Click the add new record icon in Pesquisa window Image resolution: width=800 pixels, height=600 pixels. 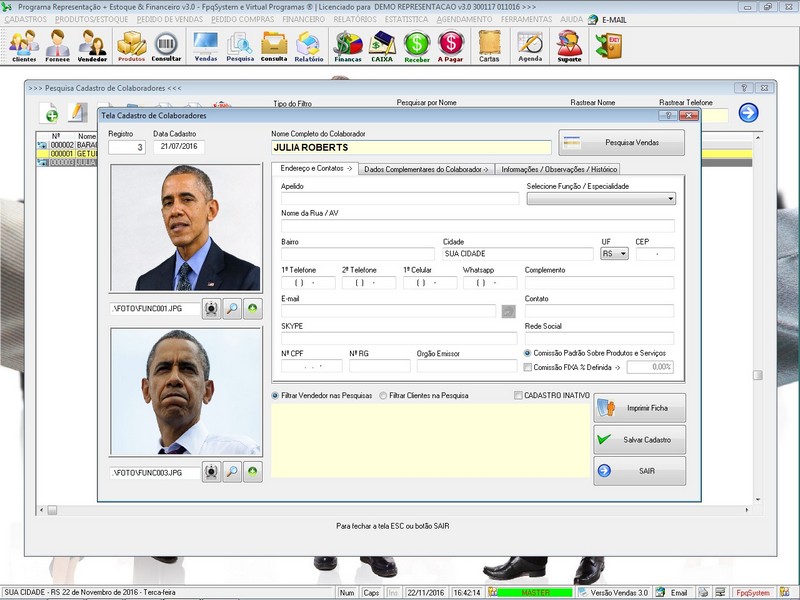(x=49, y=113)
